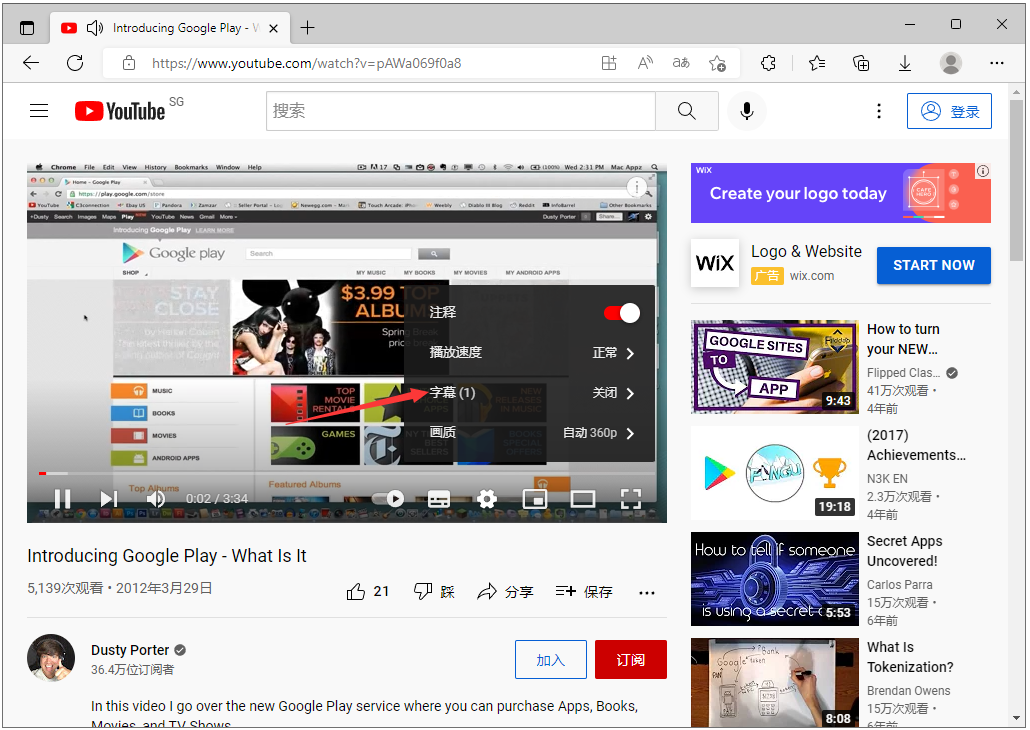Open the 字幕 (1) subtitles submenu
1030x730 pixels.
529,393
